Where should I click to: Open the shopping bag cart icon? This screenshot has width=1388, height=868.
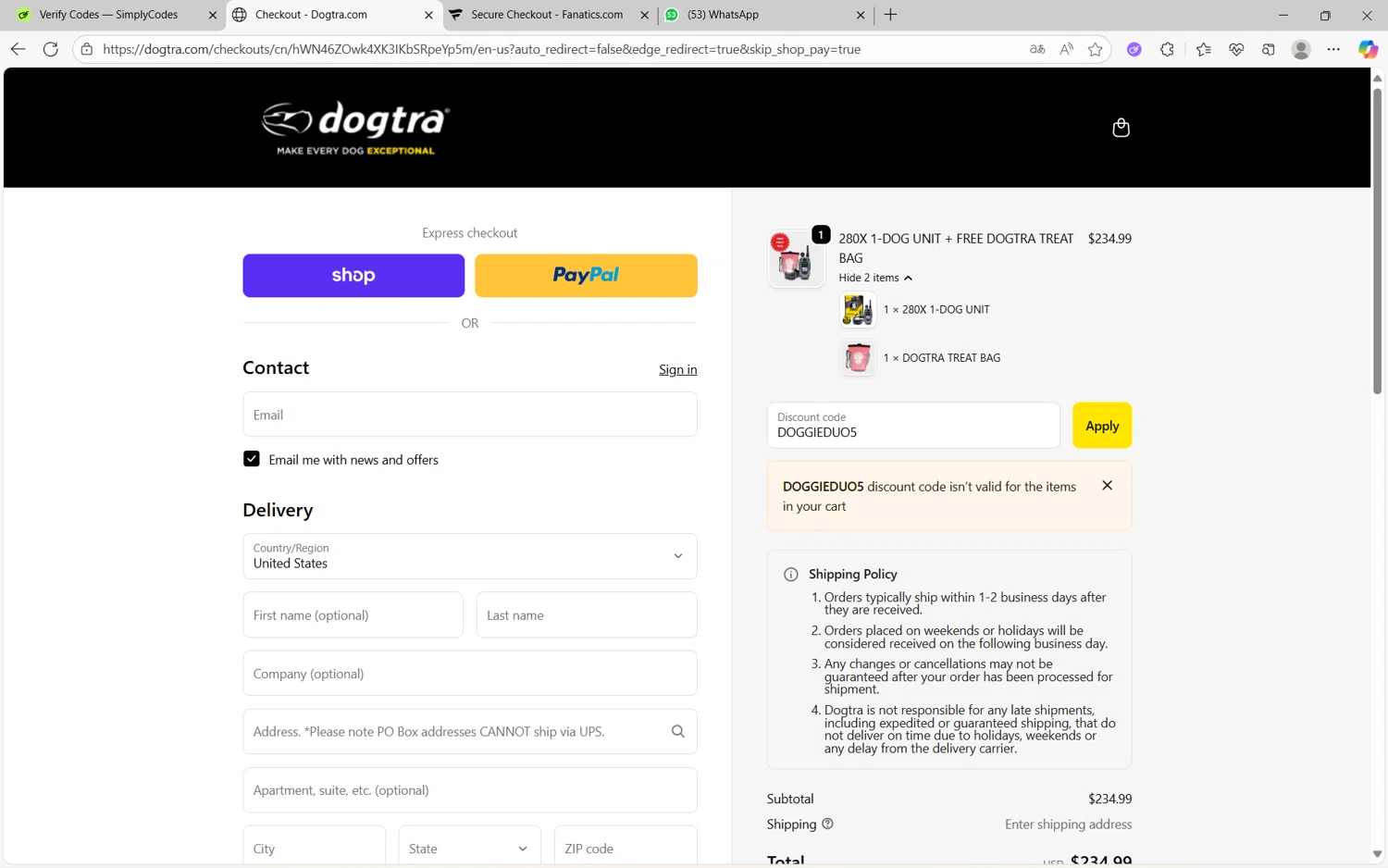tap(1121, 128)
